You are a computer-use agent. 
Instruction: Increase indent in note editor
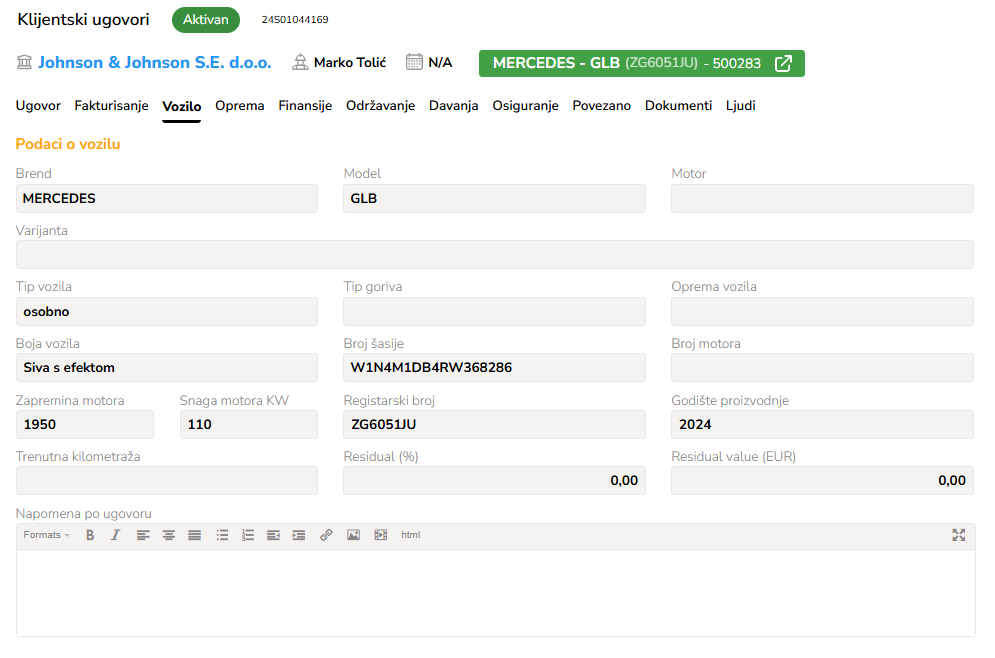coord(299,535)
